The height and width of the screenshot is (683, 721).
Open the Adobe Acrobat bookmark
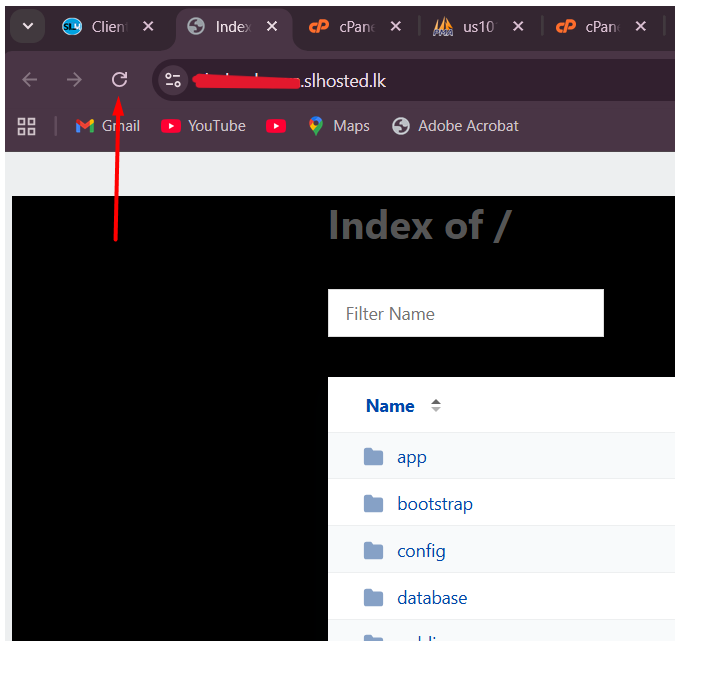pos(455,126)
